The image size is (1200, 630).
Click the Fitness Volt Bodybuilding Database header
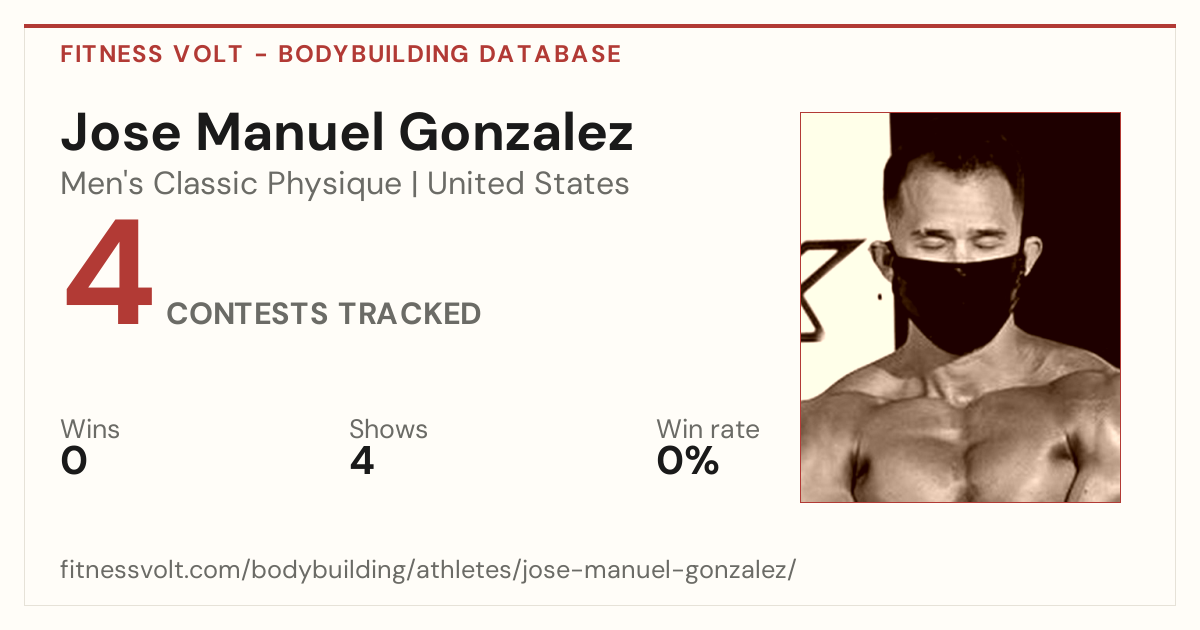[341, 54]
